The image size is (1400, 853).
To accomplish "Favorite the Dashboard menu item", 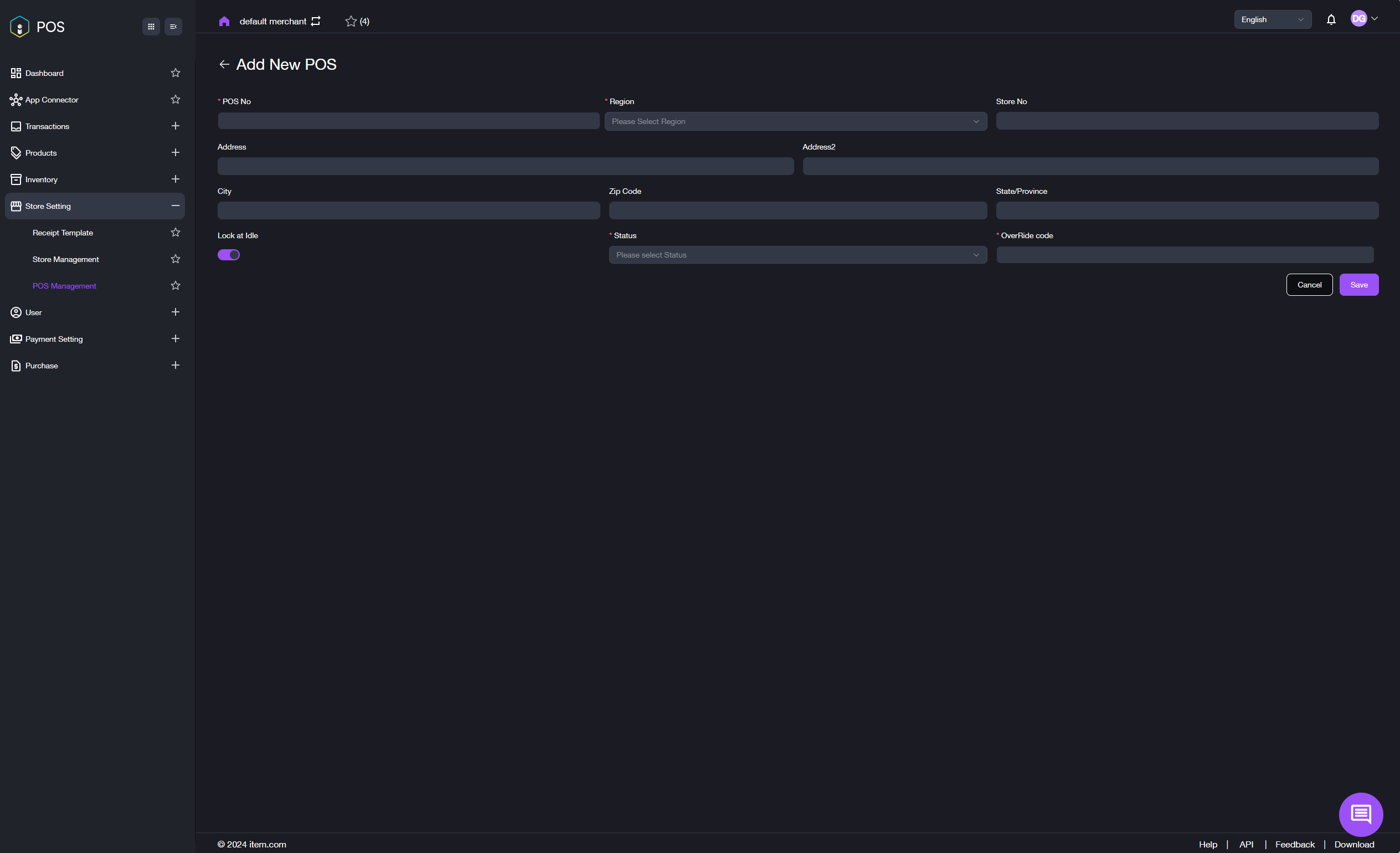I will [x=176, y=73].
